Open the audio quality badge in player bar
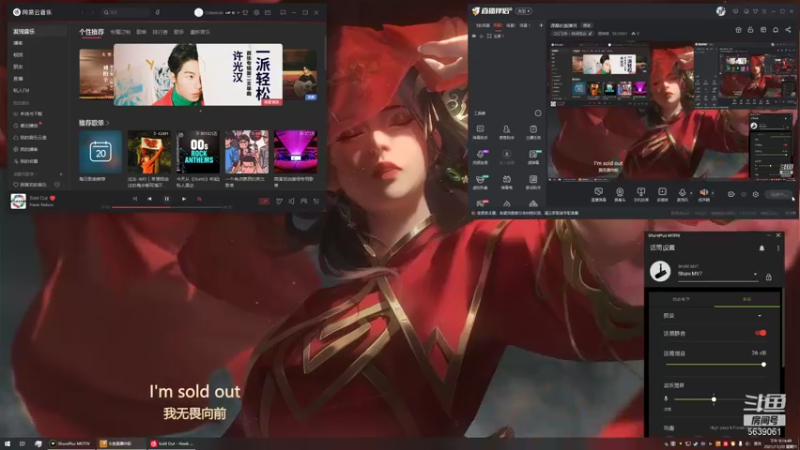This screenshot has height=450, width=800. (264, 202)
